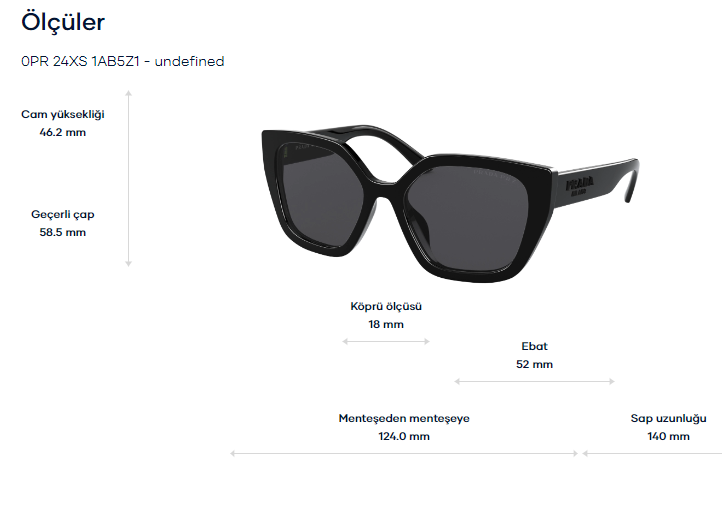This screenshot has height=509, width=722.
Task: Click the 124.0 mm hinge value
Action: (x=404, y=436)
